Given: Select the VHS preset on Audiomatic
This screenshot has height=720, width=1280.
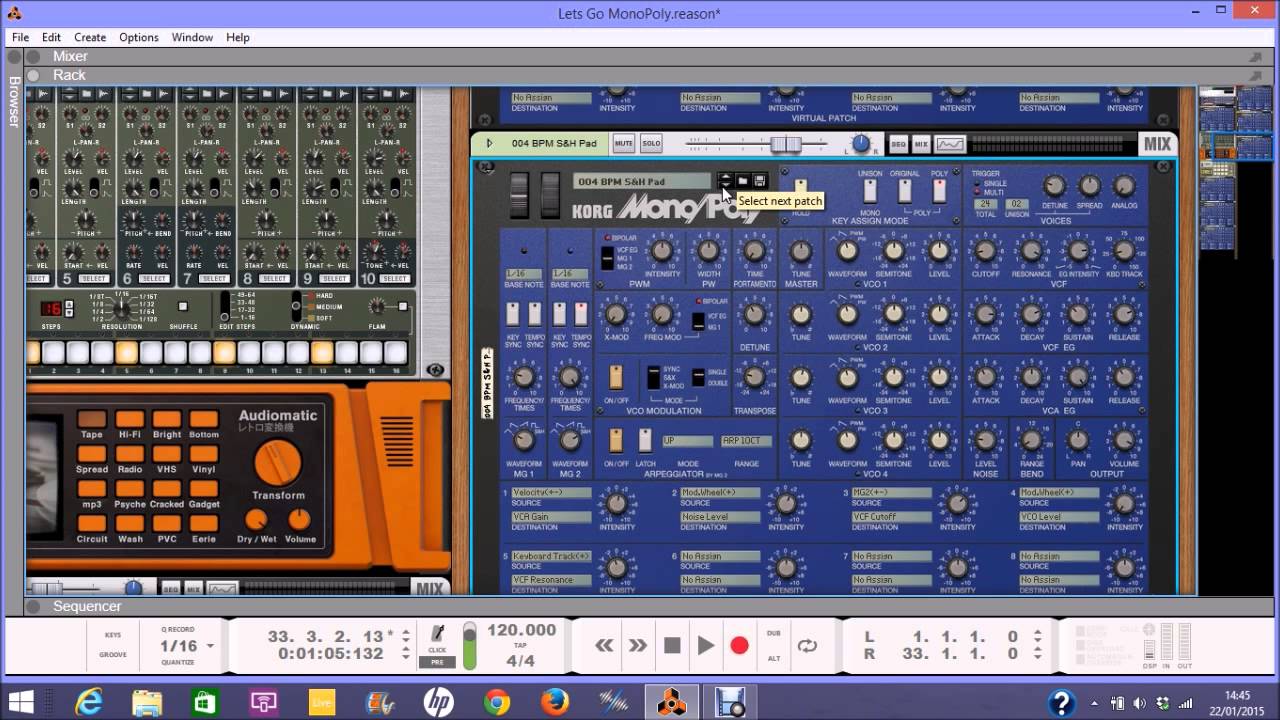Looking at the screenshot, I should [x=167, y=454].
